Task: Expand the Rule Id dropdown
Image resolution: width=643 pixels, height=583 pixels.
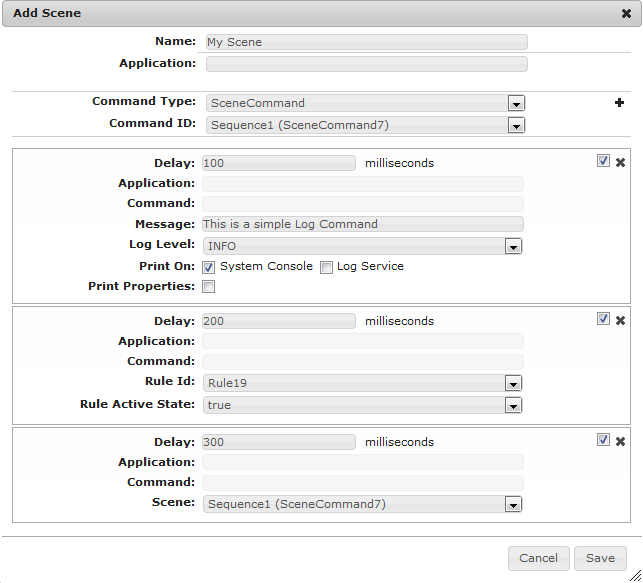Action: 512,383
